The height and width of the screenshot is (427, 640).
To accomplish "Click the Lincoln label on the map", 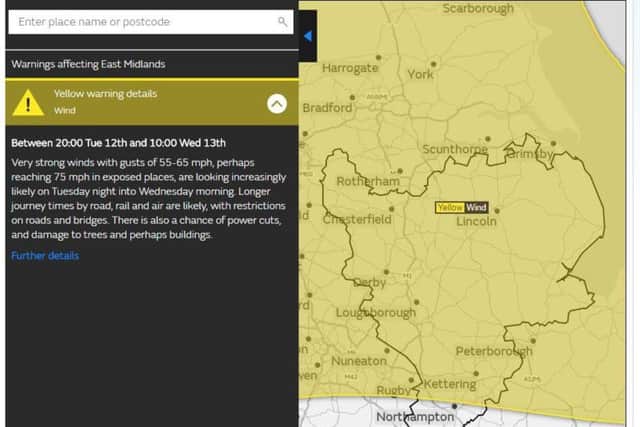I will coord(476,221).
